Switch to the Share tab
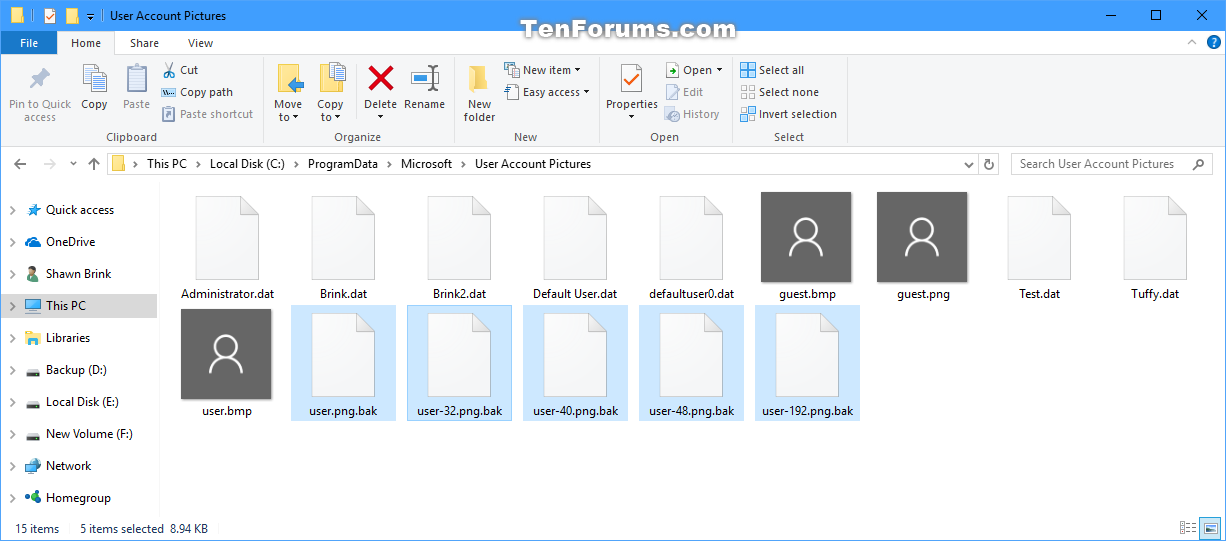The height and width of the screenshot is (541, 1226). coord(144,43)
